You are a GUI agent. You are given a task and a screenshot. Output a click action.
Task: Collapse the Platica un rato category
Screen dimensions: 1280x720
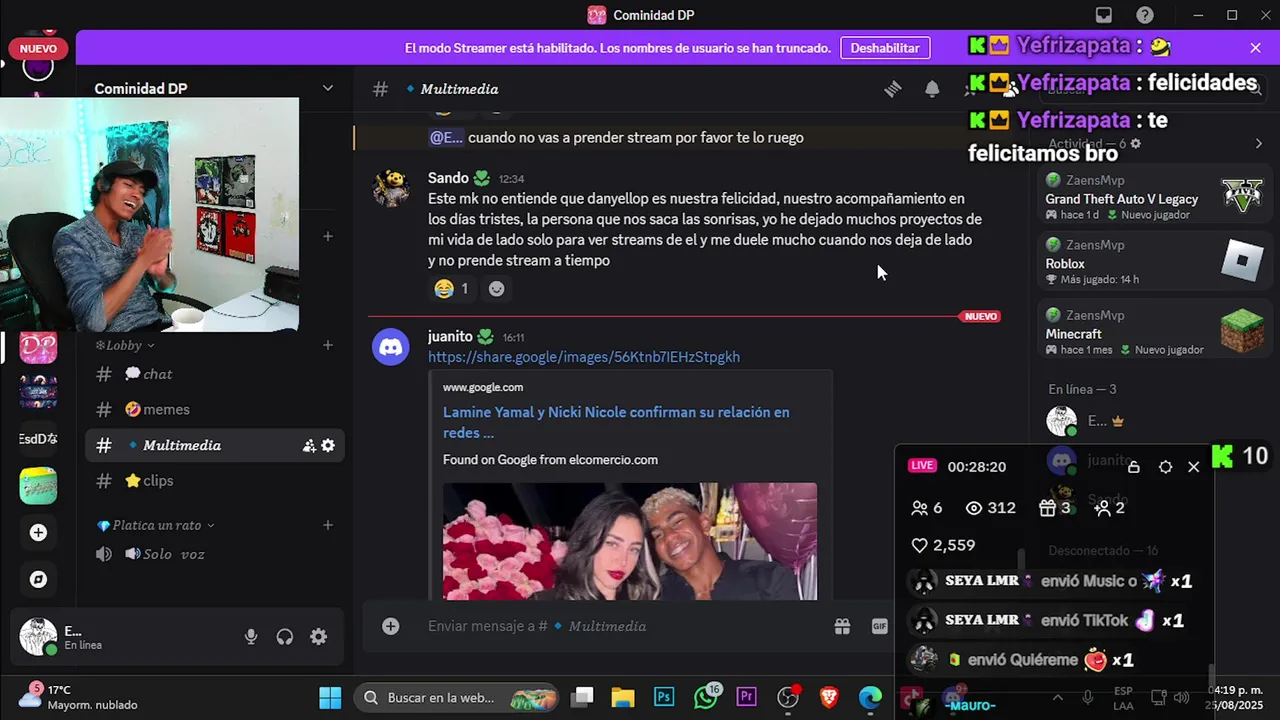(x=155, y=525)
